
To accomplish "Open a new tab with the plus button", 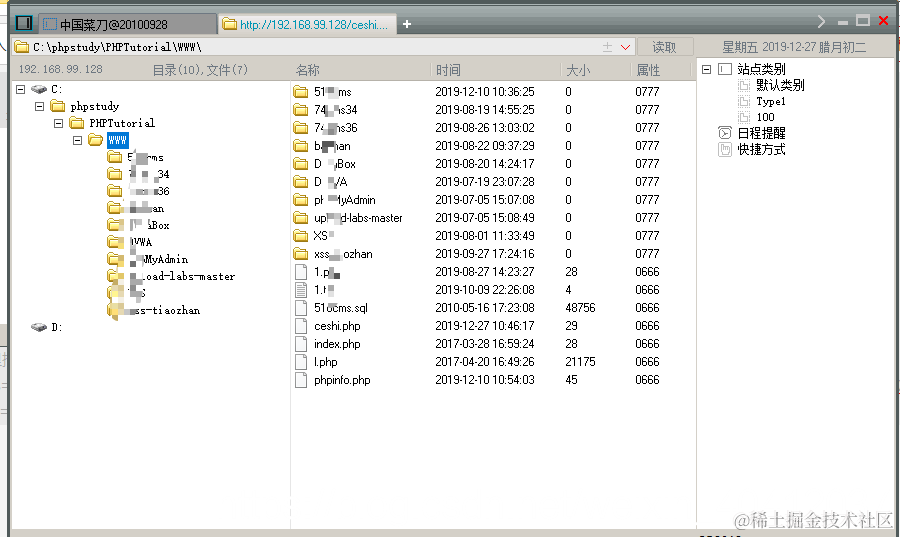I will click(x=407, y=24).
